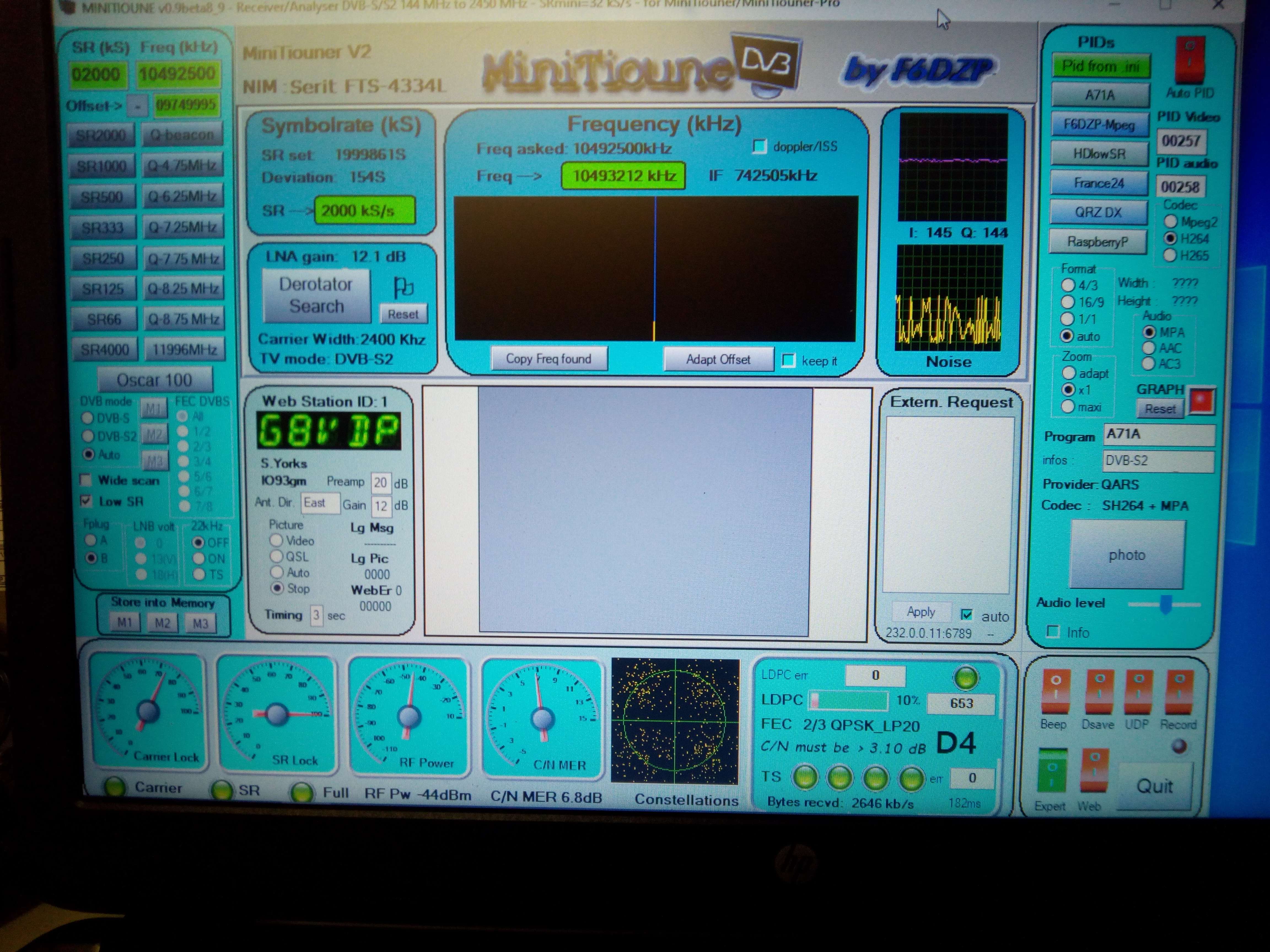Screen dimensions: 1270x952
Task: Enable the doppler/ISS checkbox
Action: click(x=759, y=147)
